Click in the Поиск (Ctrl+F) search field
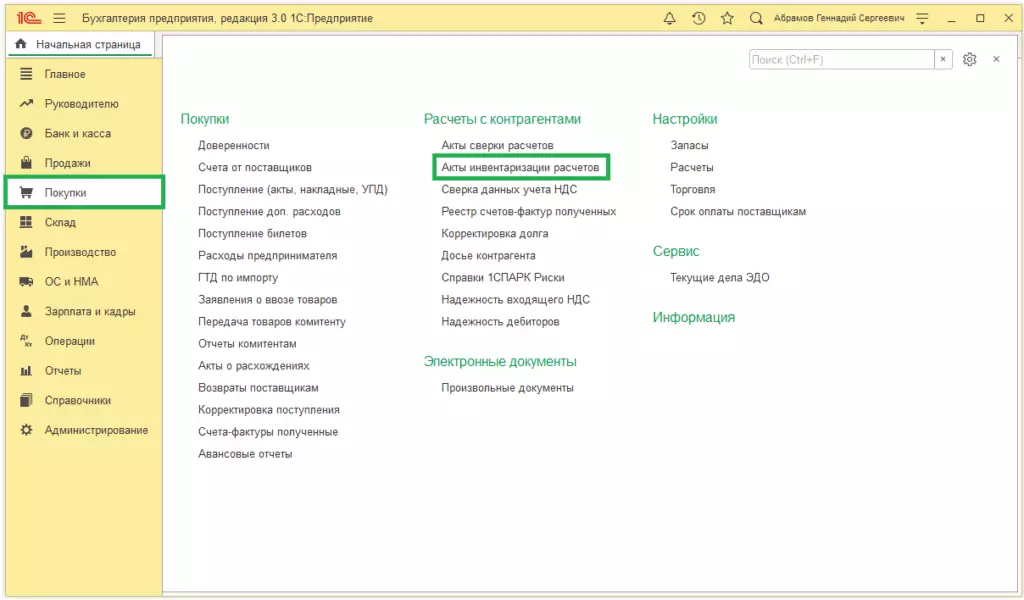Viewport: 1024px width, 600px height. 840,60
